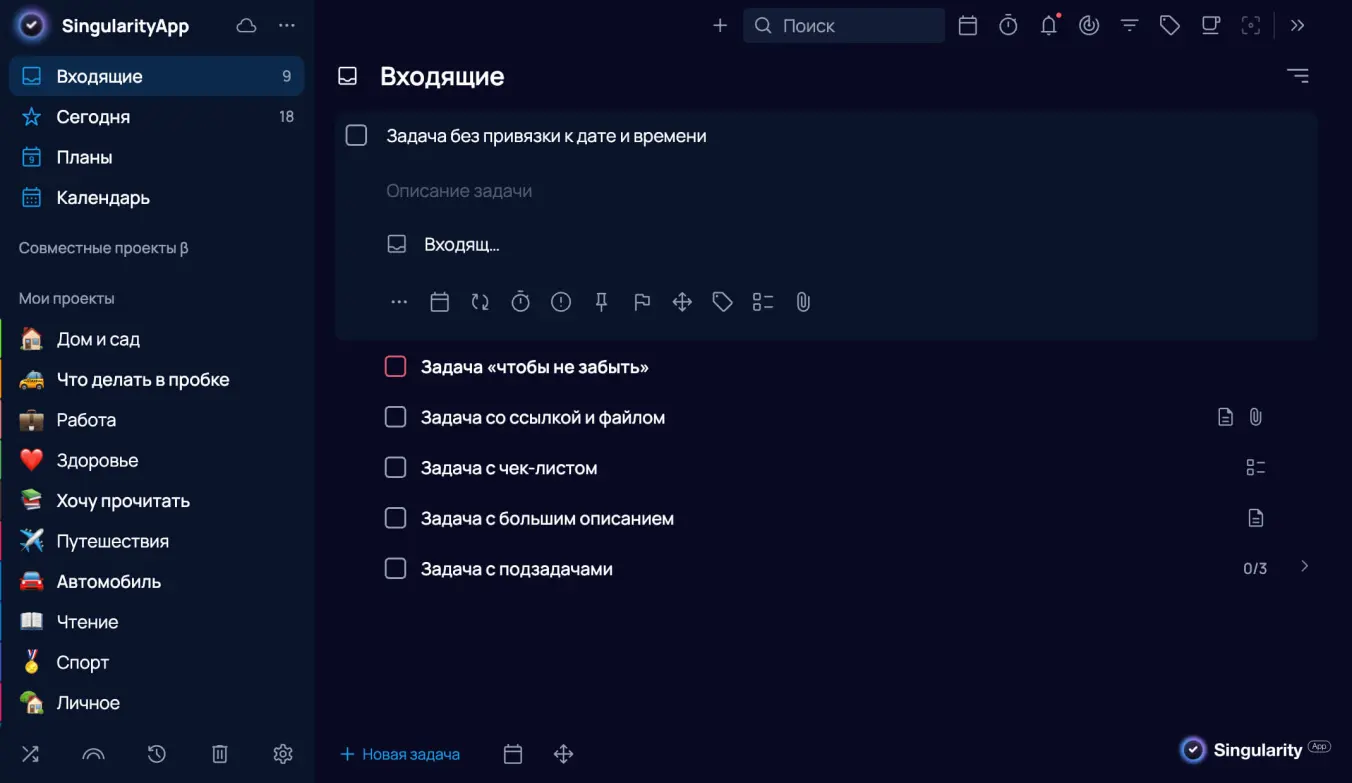The image size is (1352, 783).
Task: Collapse the right panel with double chevron
Action: coord(1297,26)
